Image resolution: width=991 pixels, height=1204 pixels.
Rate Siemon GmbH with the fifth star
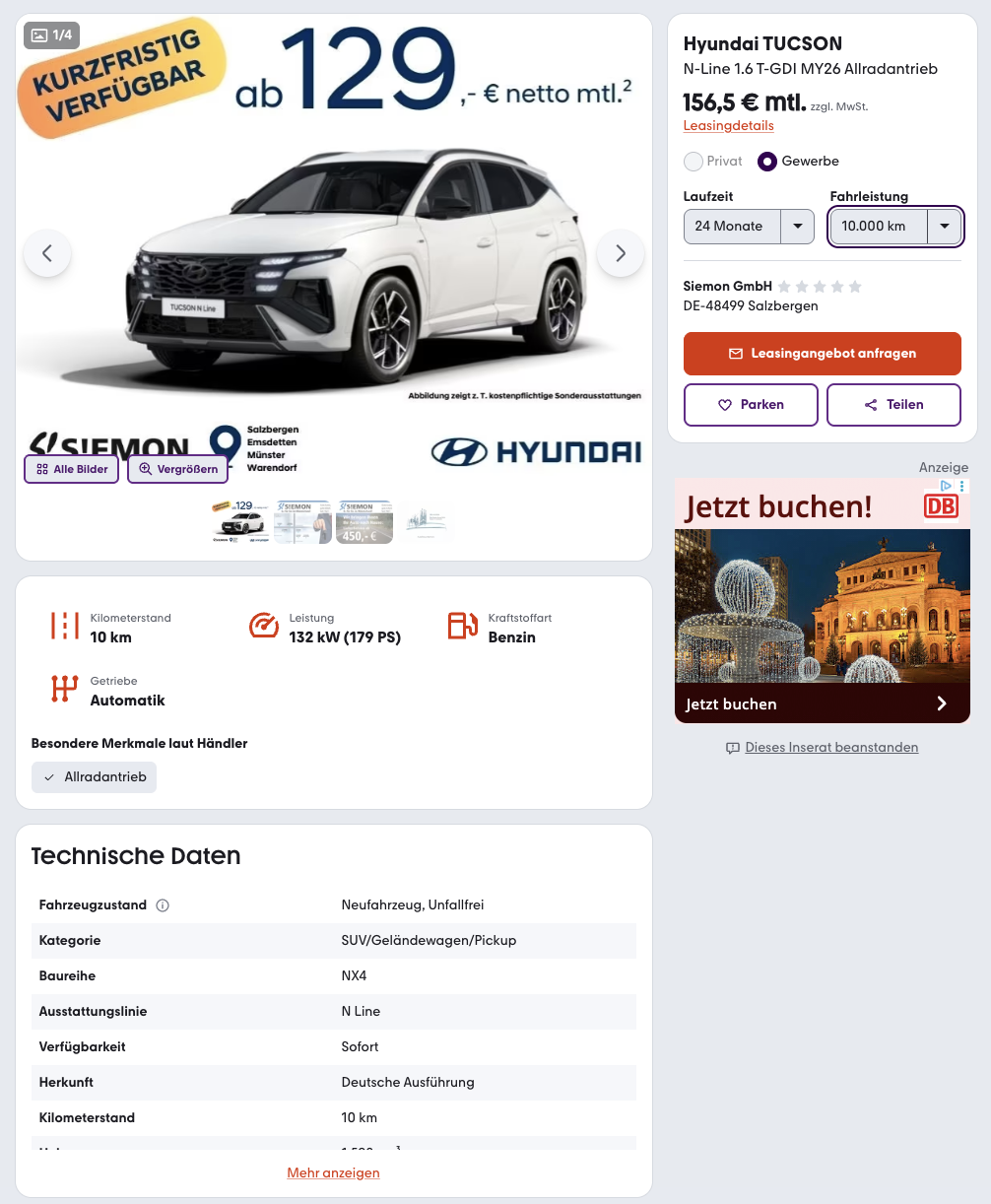tap(855, 287)
